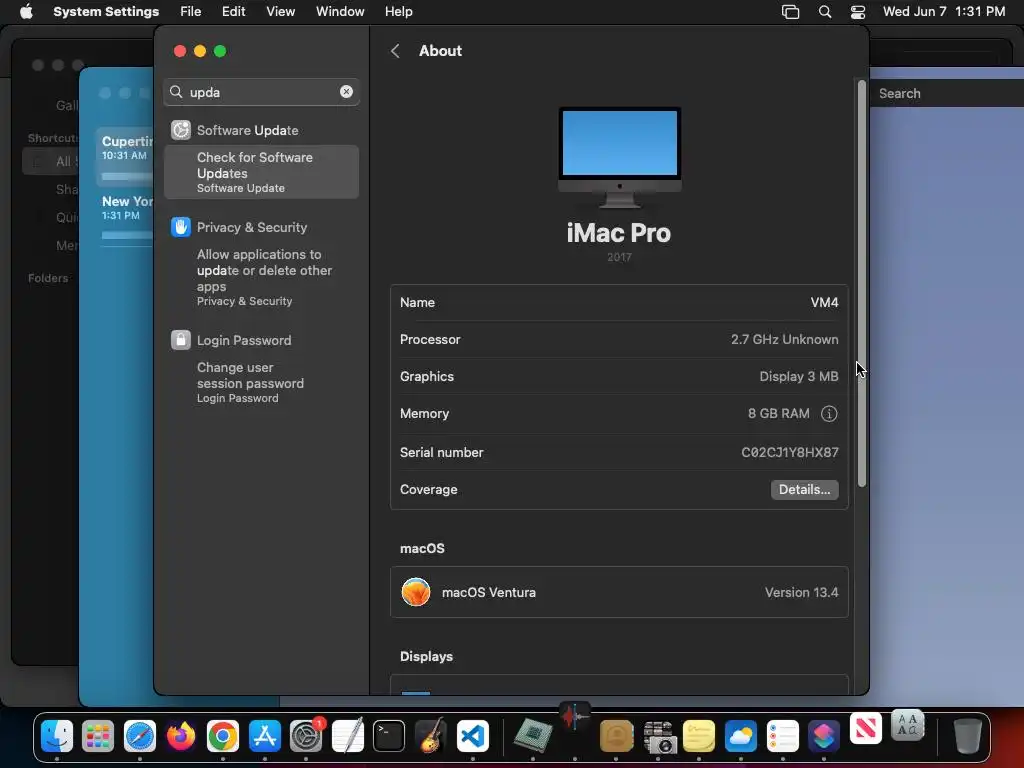Click the Coverage Details... button

tap(804, 490)
